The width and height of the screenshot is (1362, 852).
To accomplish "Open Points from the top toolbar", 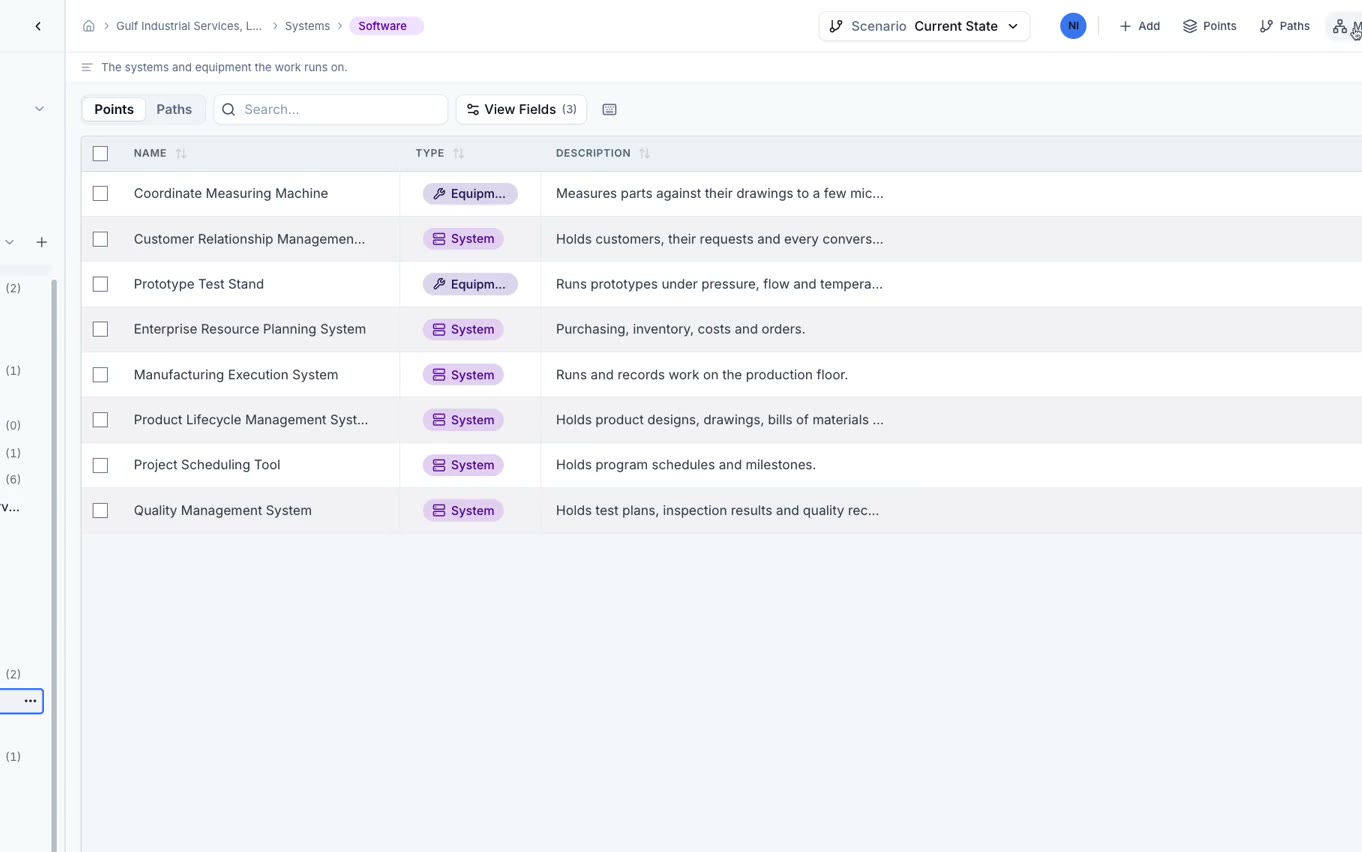I will click(x=1209, y=26).
